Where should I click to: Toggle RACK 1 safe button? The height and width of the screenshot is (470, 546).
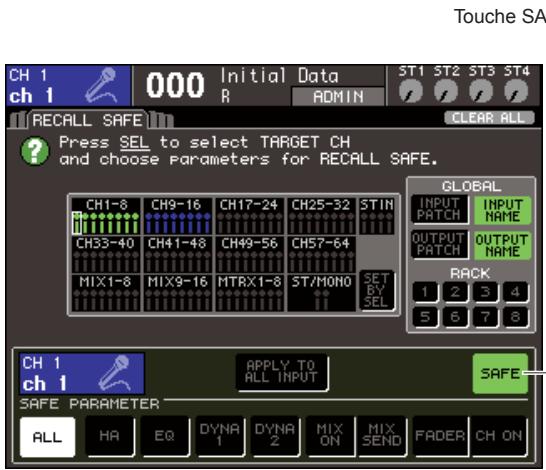coord(425,292)
